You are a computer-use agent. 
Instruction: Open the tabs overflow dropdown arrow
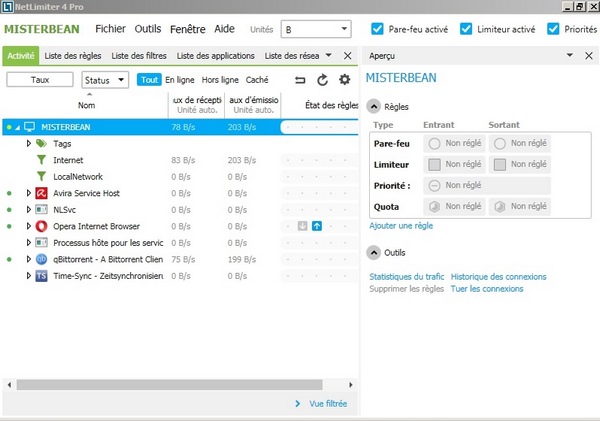[x=328, y=55]
